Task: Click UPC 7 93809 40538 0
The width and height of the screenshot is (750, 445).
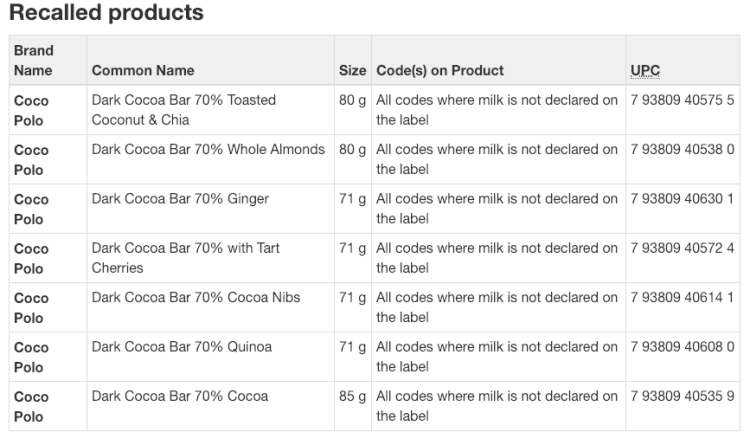Action: click(x=682, y=149)
